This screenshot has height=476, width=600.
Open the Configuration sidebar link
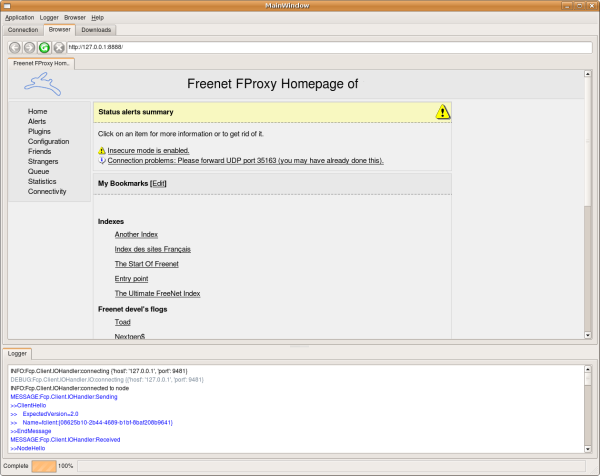coord(49,141)
